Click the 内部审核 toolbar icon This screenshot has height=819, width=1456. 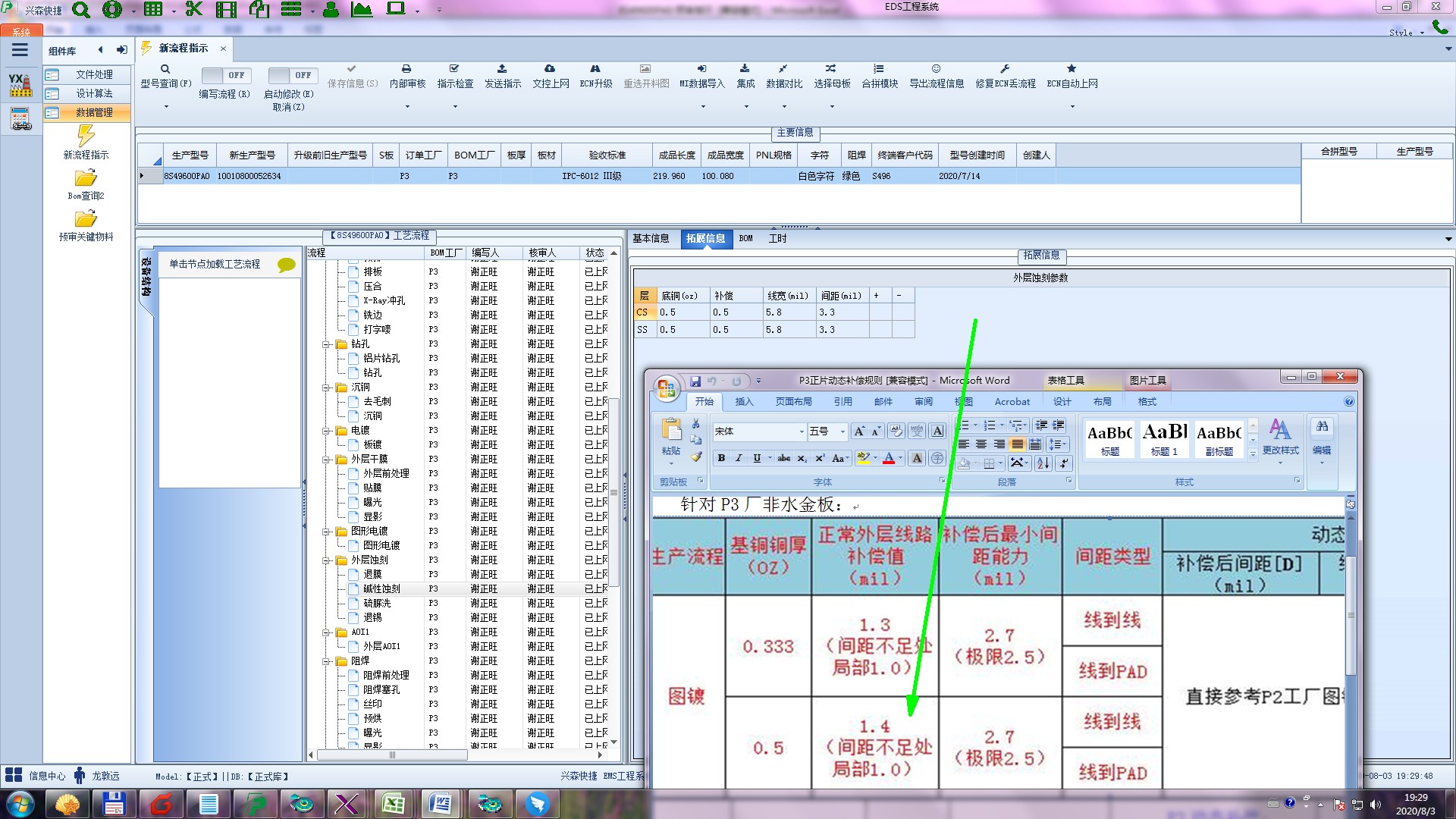pyautogui.click(x=406, y=69)
